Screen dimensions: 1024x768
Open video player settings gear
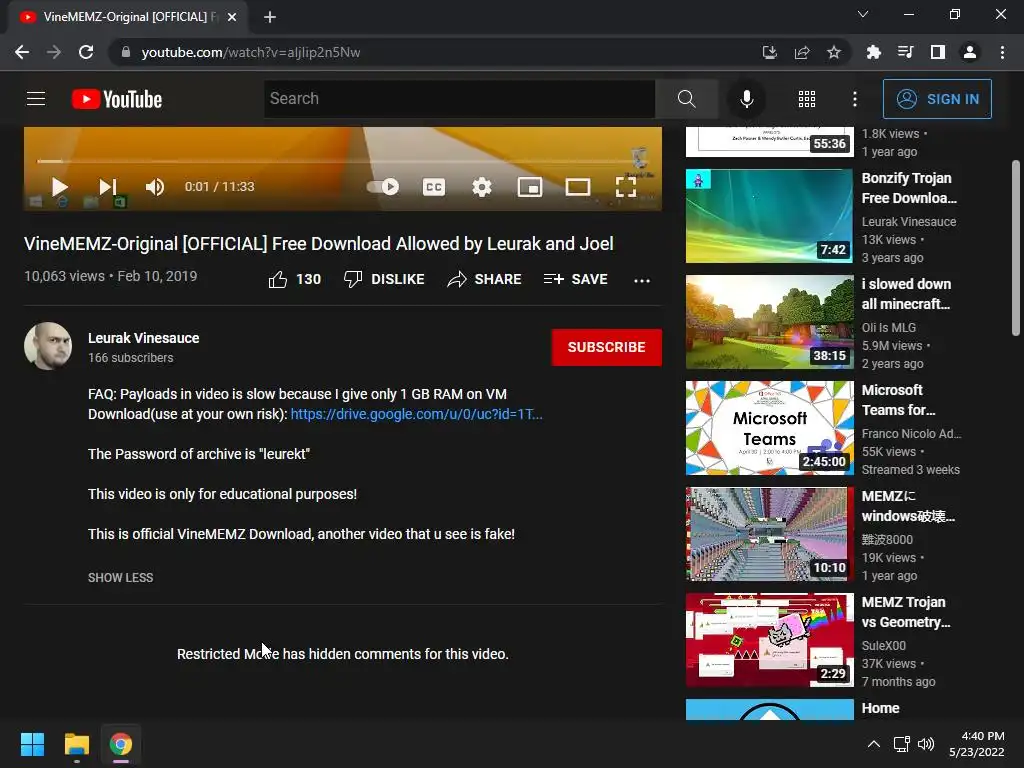(x=482, y=187)
